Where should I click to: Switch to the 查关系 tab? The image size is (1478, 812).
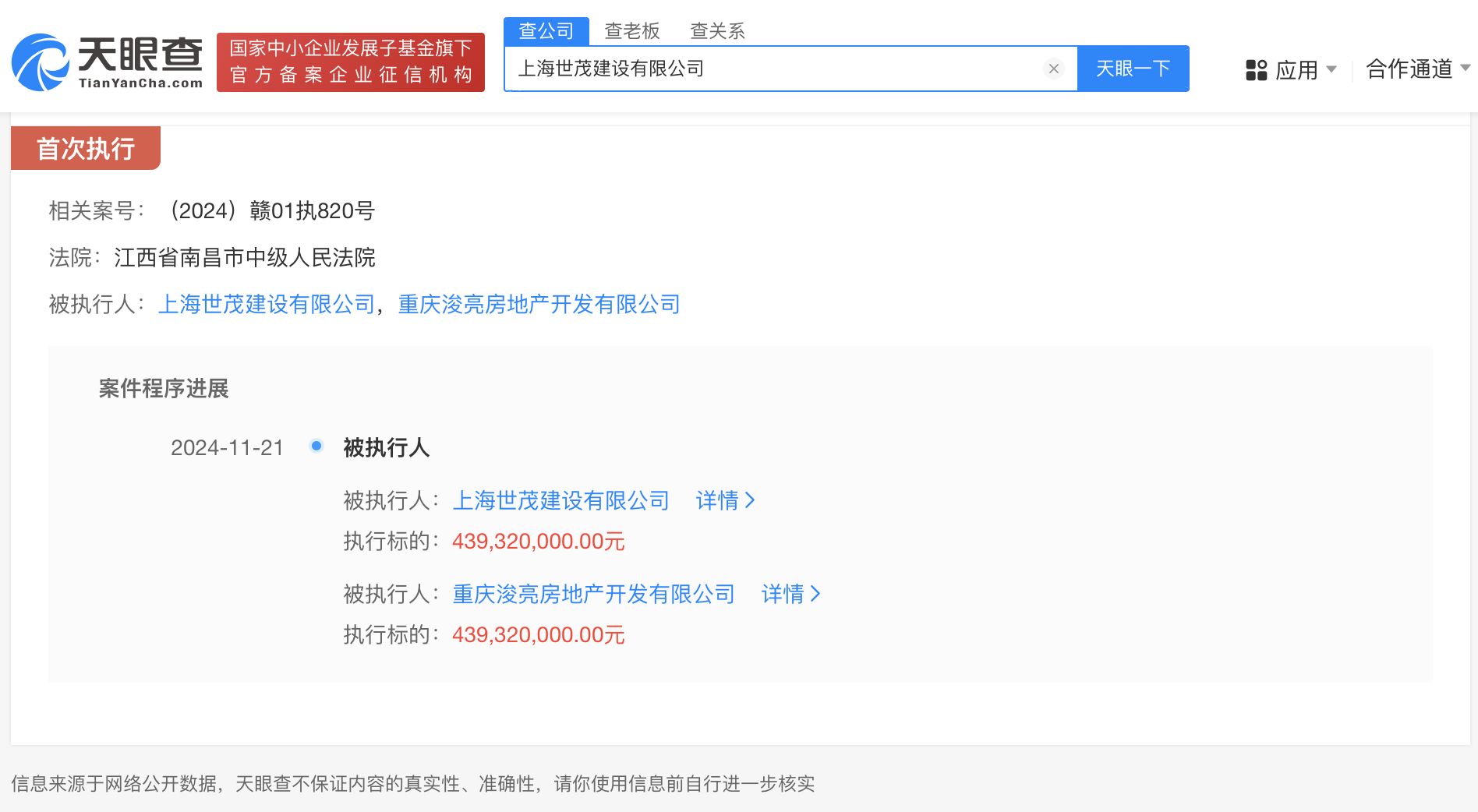718,31
